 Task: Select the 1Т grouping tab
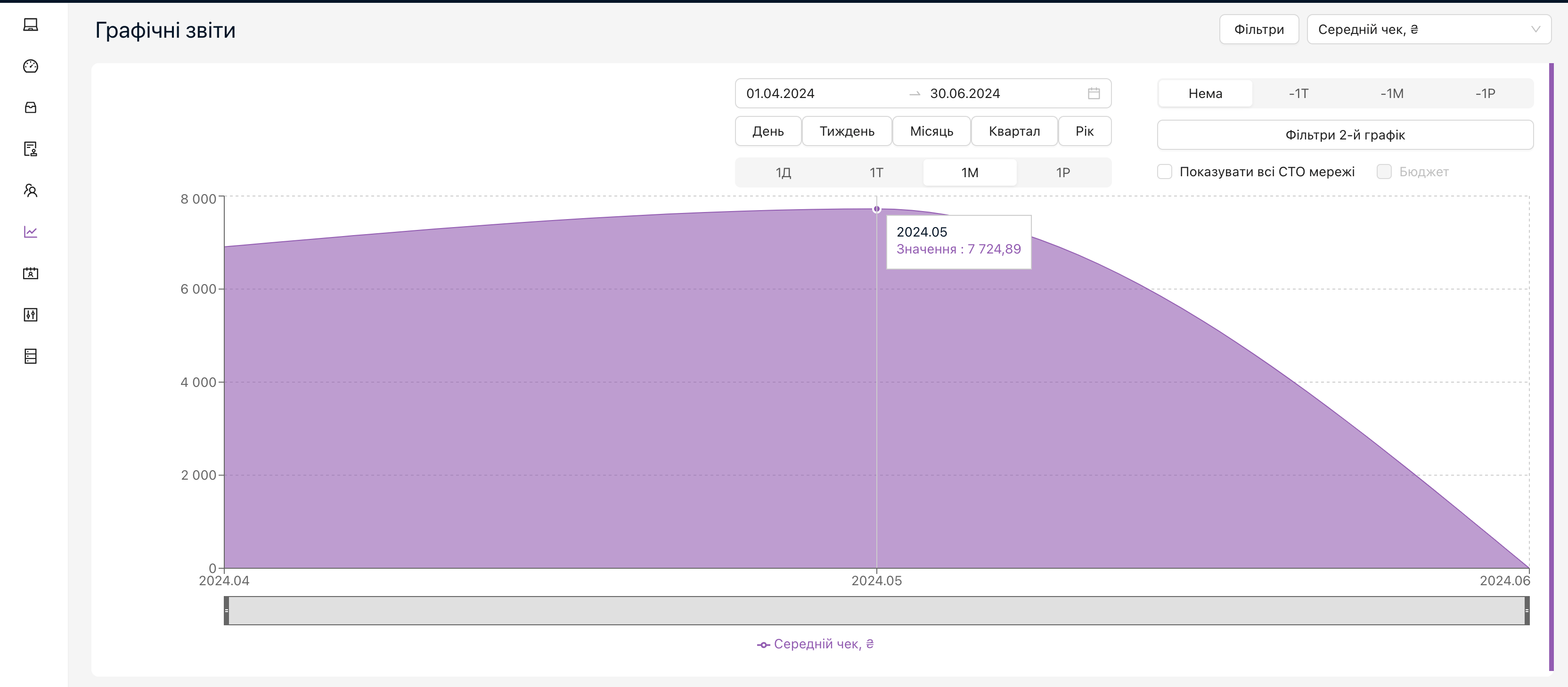coord(876,173)
